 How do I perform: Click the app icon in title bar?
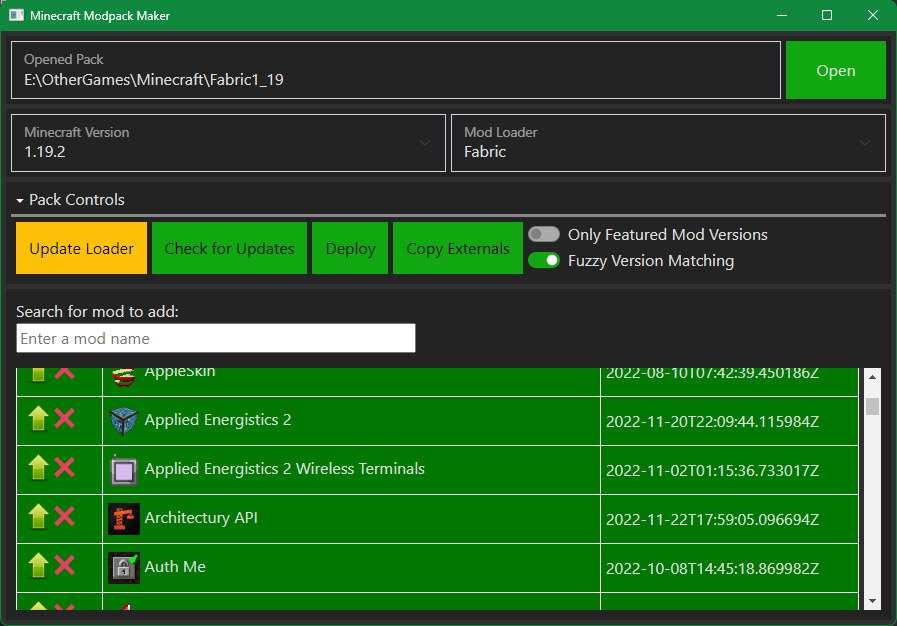(x=16, y=15)
